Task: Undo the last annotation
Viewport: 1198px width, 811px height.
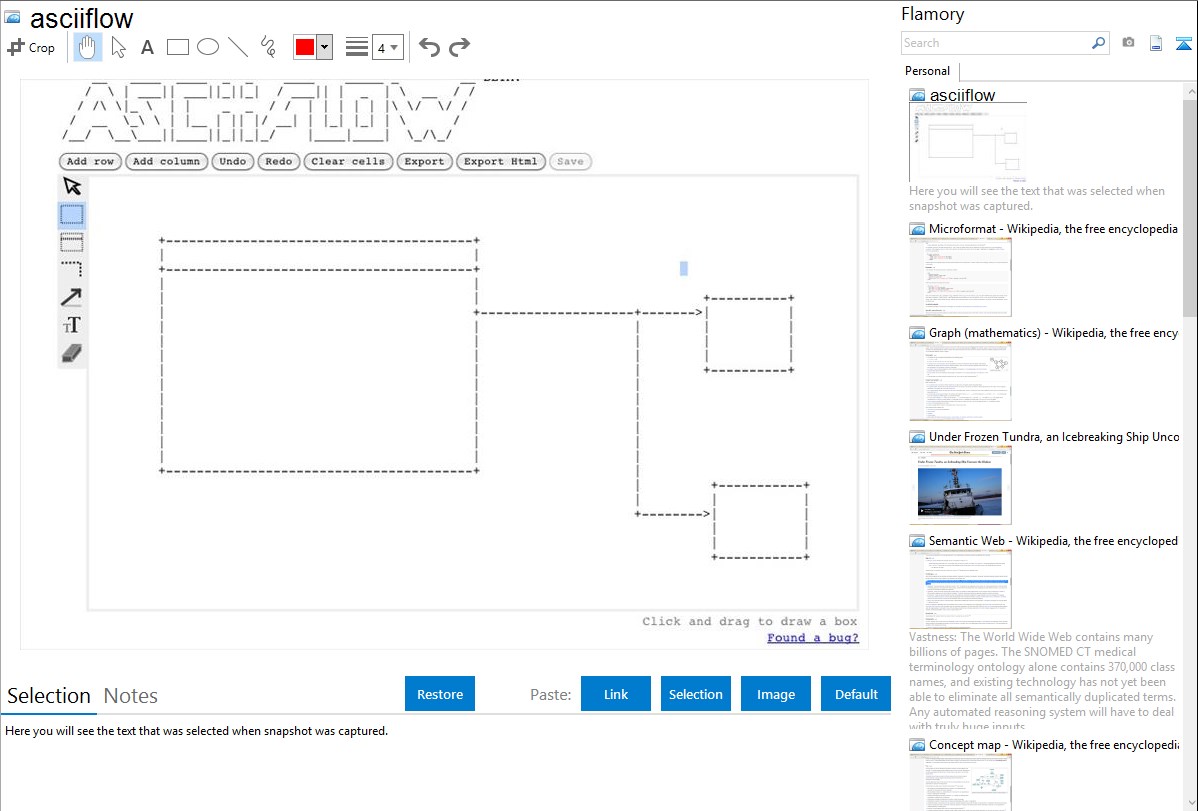Action: tap(429, 47)
